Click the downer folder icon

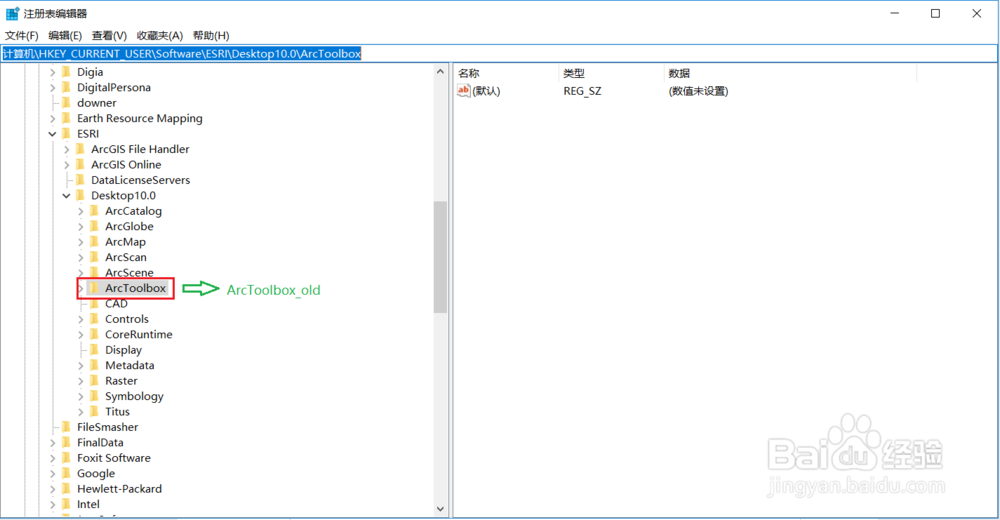(x=66, y=102)
